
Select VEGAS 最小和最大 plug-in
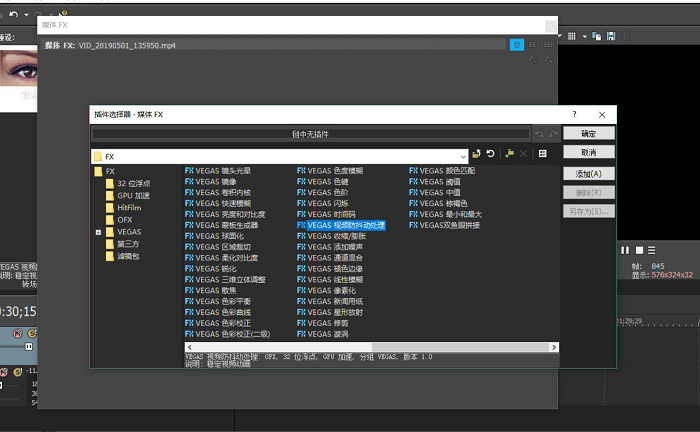point(446,214)
